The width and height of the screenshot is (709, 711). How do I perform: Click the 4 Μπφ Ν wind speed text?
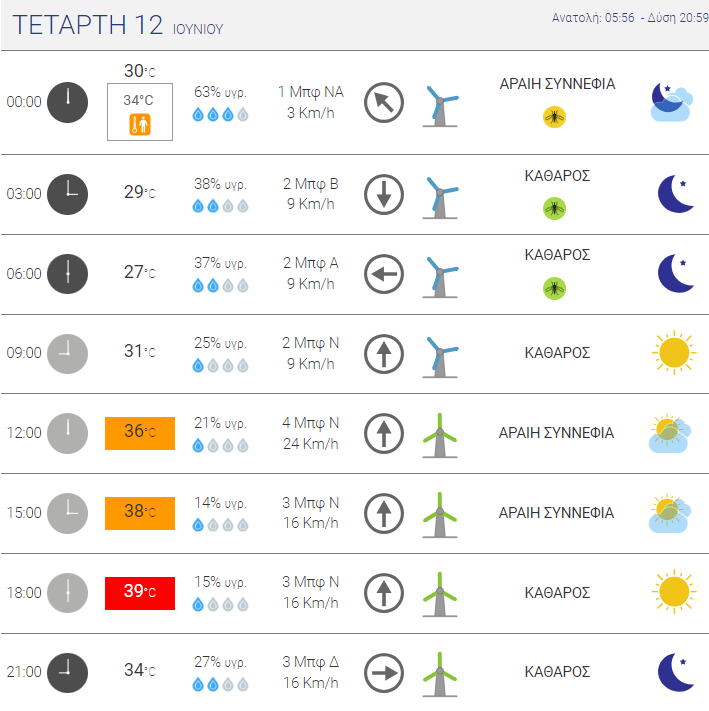click(x=311, y=423)
